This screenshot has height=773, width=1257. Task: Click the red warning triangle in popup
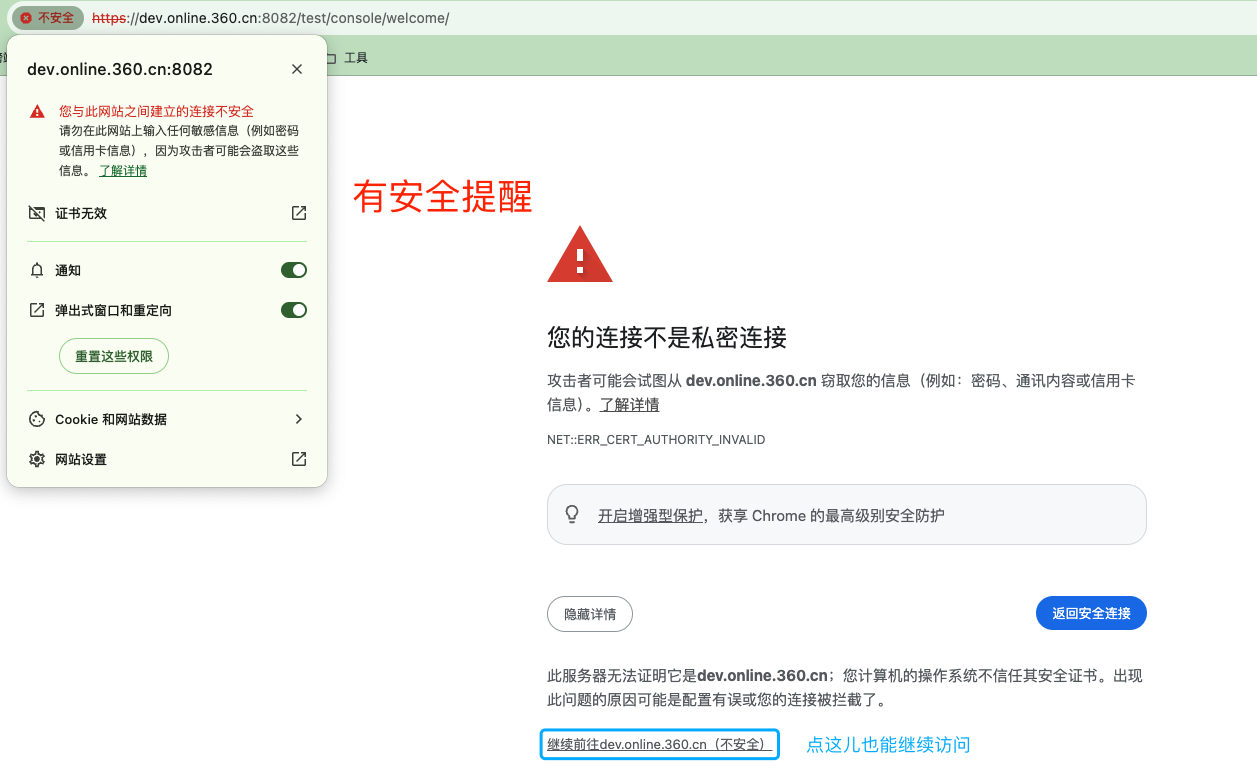(37, 112)
